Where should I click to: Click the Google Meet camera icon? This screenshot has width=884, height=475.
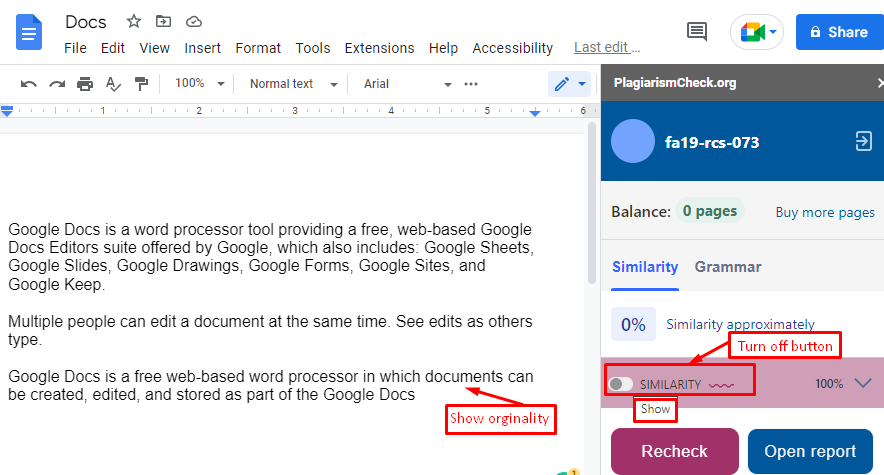pos(752,32)
